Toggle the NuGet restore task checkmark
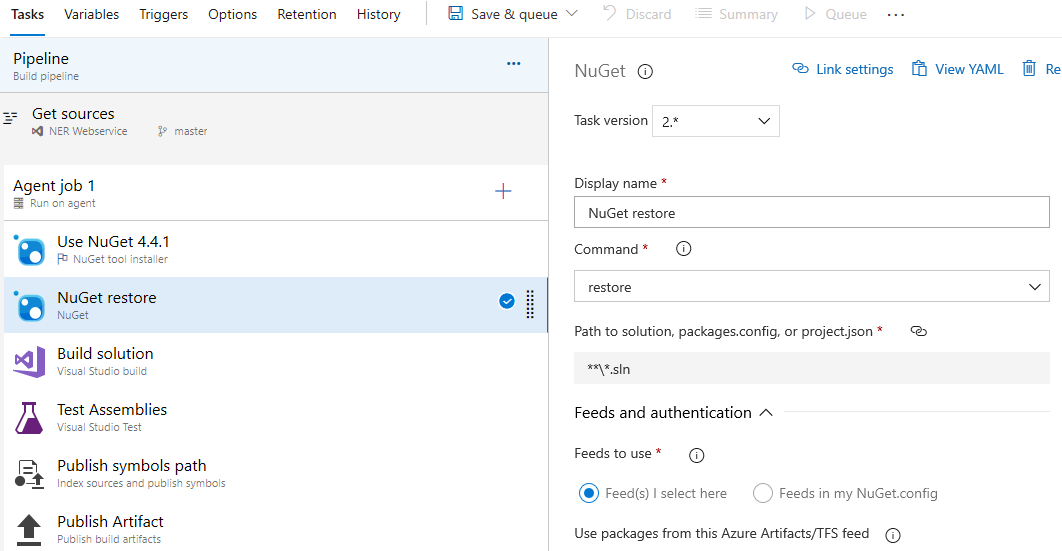The height and width of the screenshot is (551, 1062). coord(507,302)
